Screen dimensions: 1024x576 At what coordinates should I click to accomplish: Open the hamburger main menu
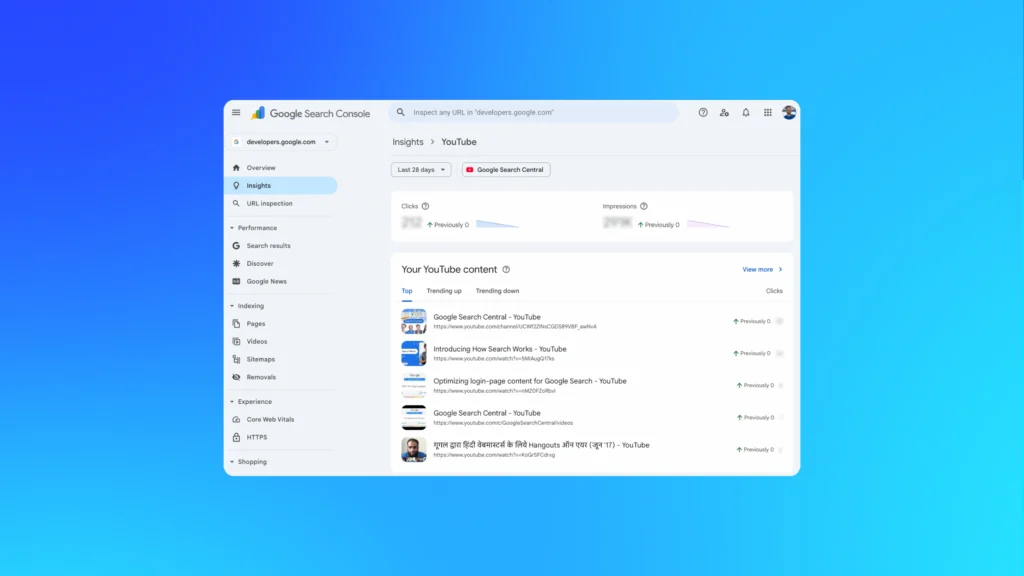(x=236, y=112)
